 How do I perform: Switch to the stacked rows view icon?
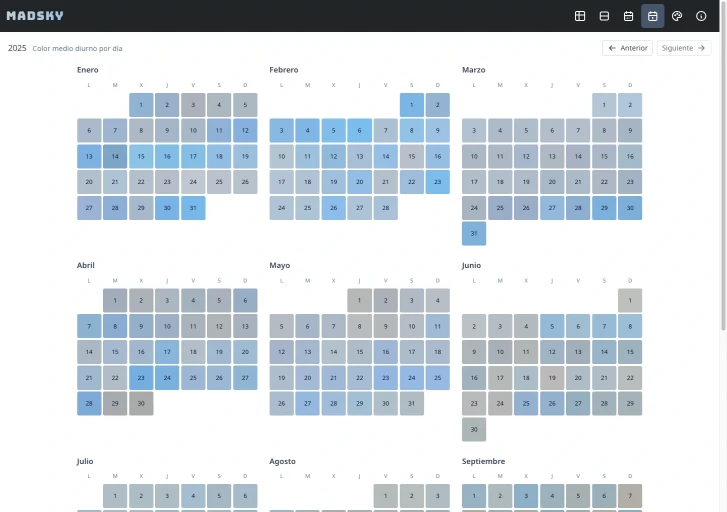point(604,16)
